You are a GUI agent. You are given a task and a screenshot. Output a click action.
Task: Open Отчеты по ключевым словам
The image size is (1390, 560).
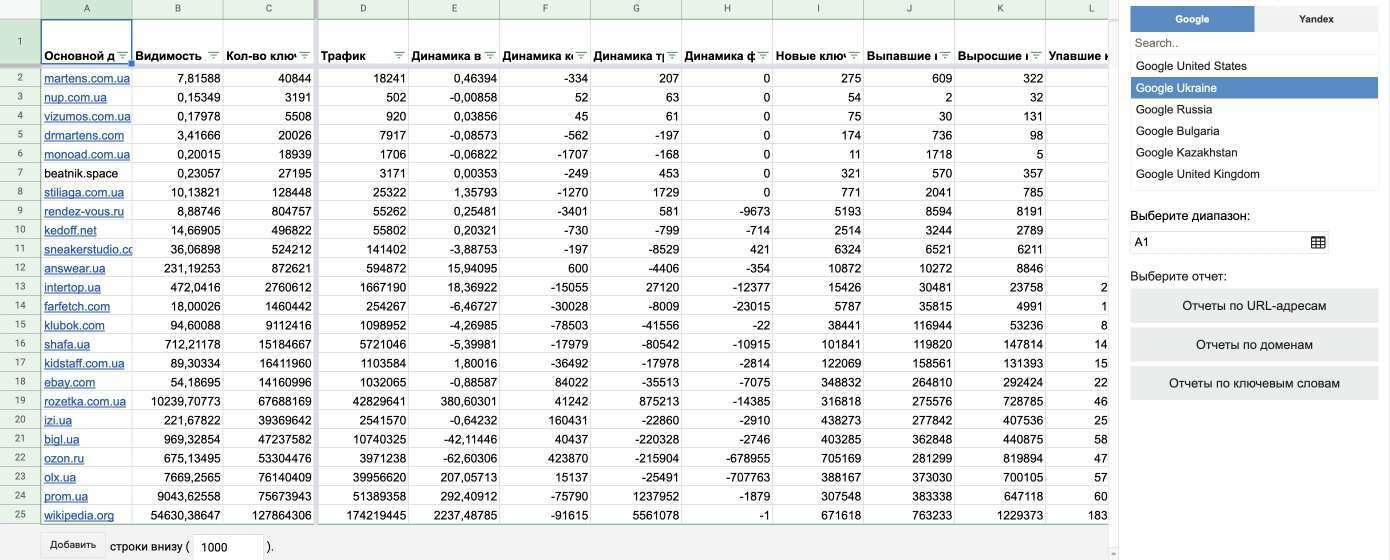click(1254, 383)
